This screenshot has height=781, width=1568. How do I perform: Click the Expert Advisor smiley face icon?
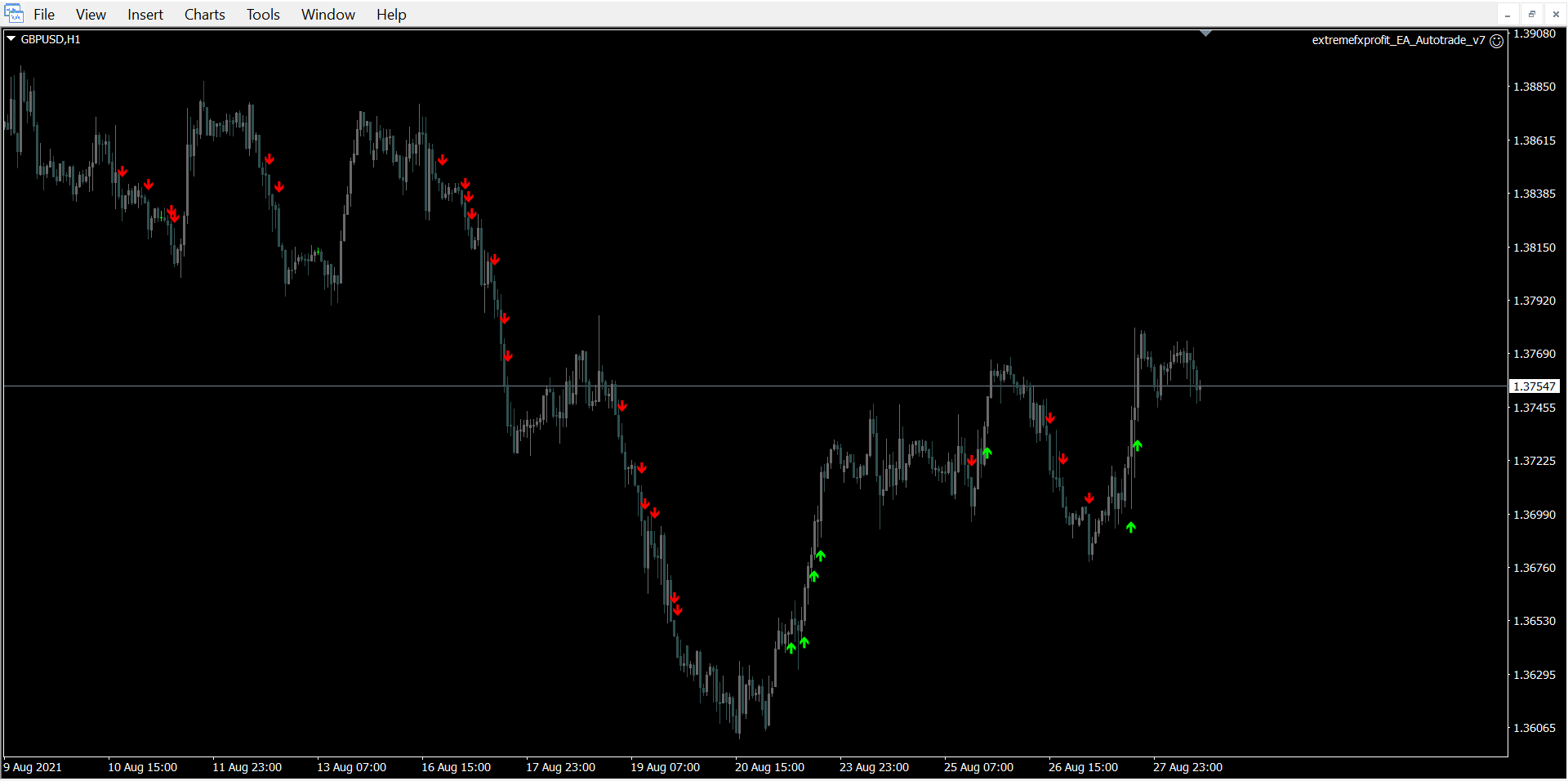coord(1496,41)
